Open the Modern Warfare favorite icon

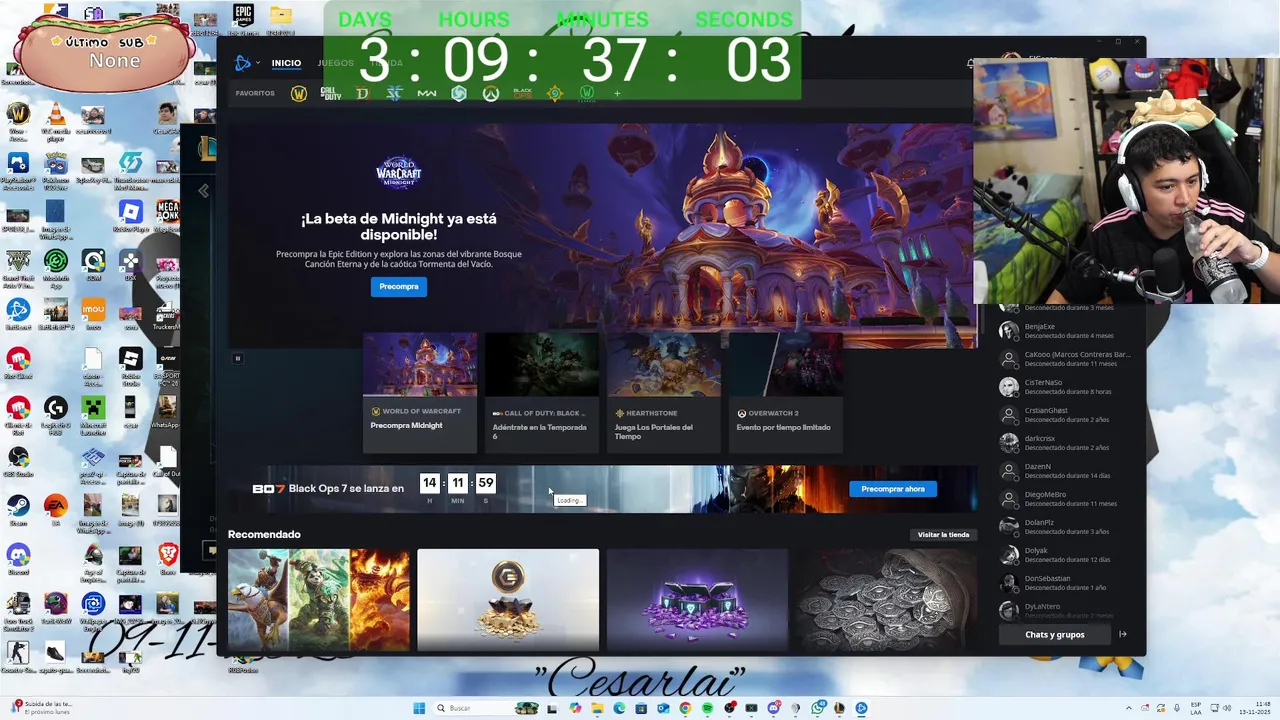click(x=427, y=93)
